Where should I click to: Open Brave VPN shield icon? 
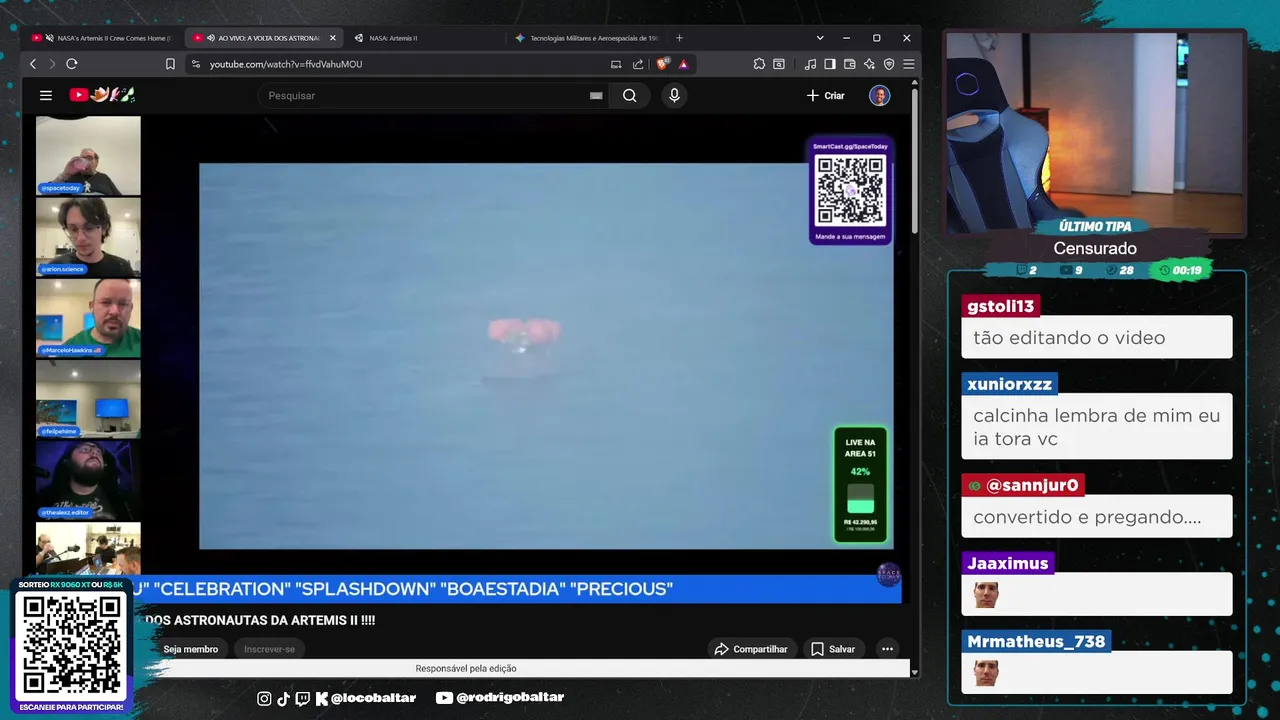point(889,64)
